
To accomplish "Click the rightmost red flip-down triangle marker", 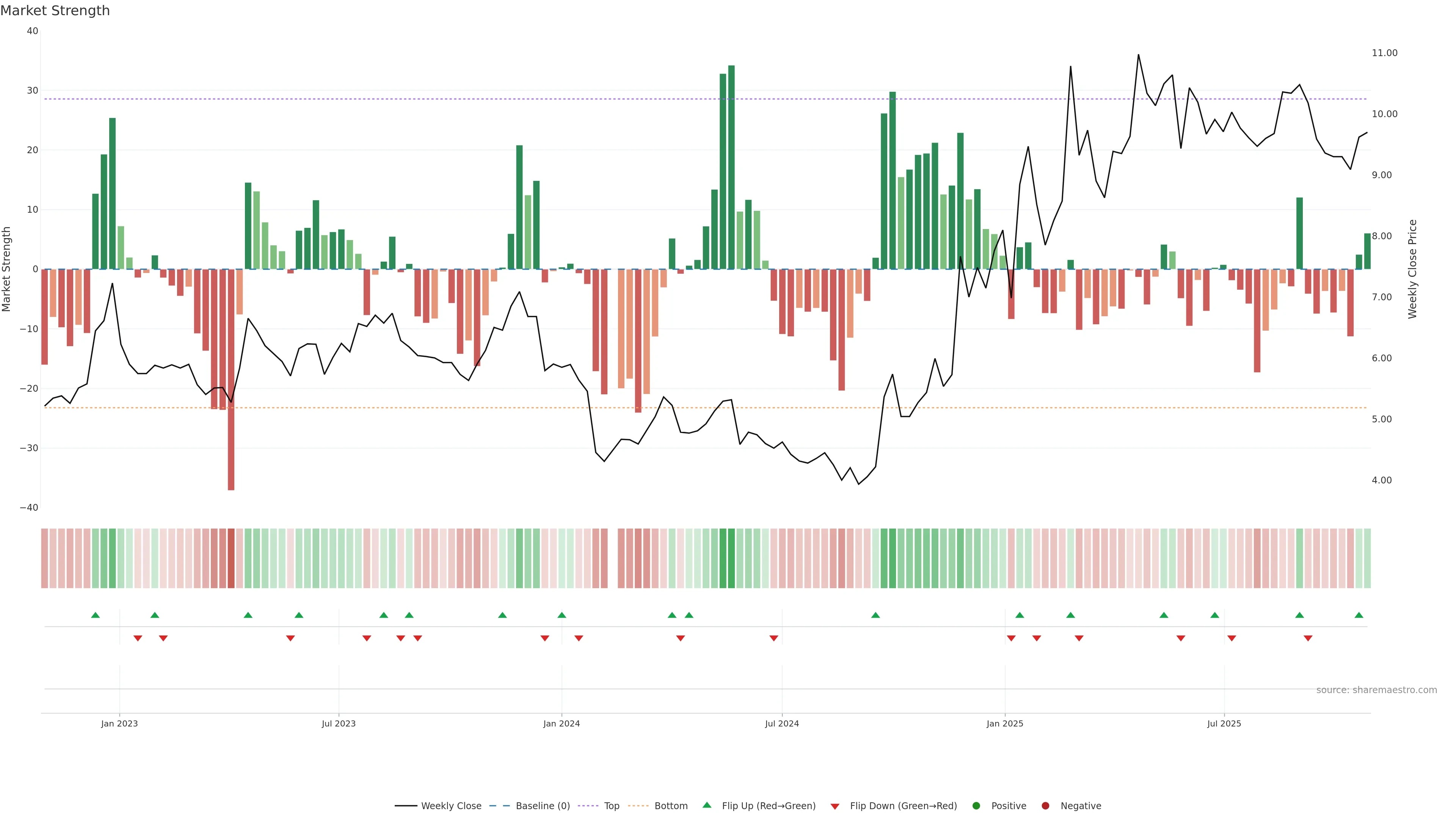I will pyautogui.click(x=1308, y=638).
